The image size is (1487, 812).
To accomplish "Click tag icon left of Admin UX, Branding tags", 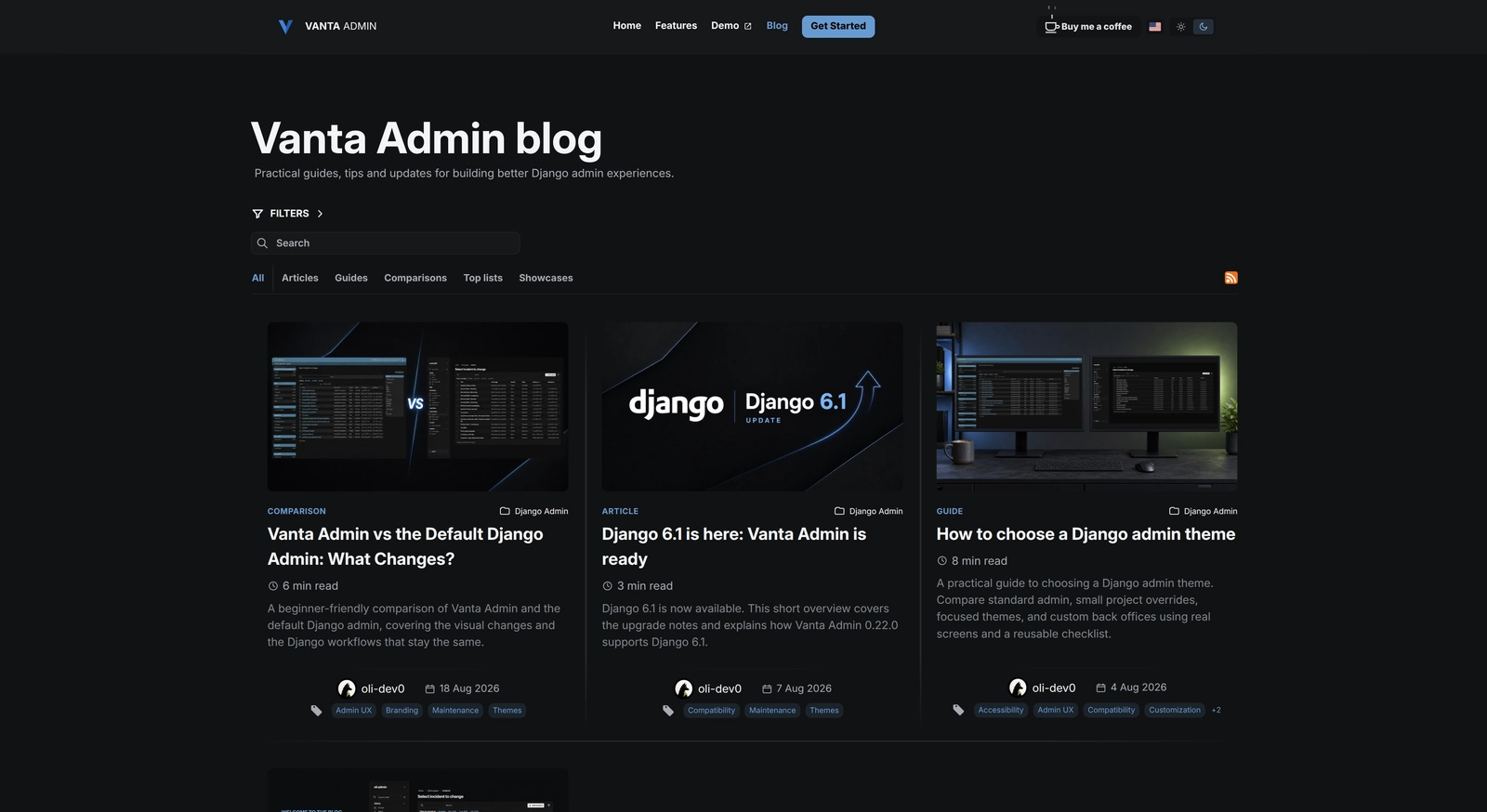I will [316, 711].
